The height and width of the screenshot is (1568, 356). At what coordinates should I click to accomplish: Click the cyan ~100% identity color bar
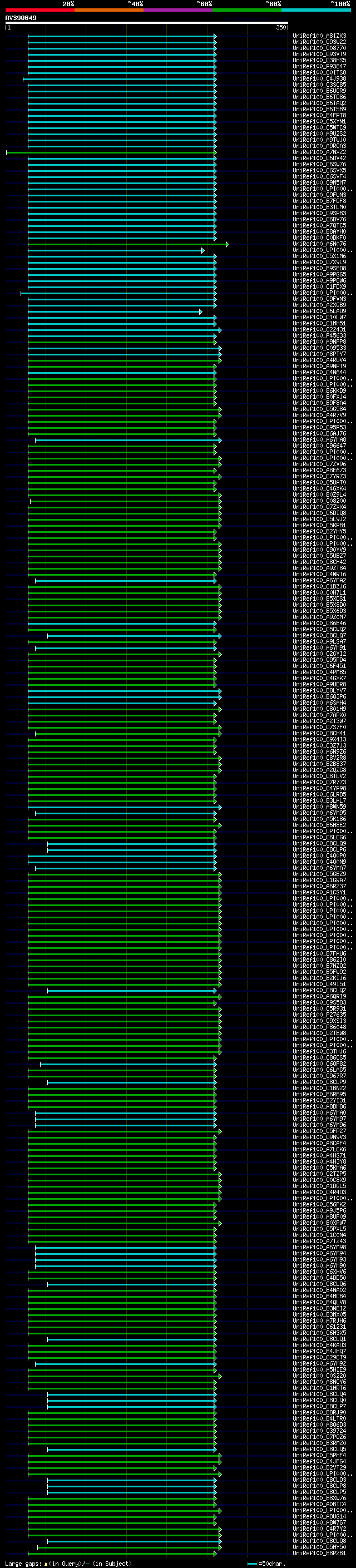click(316, 10)
